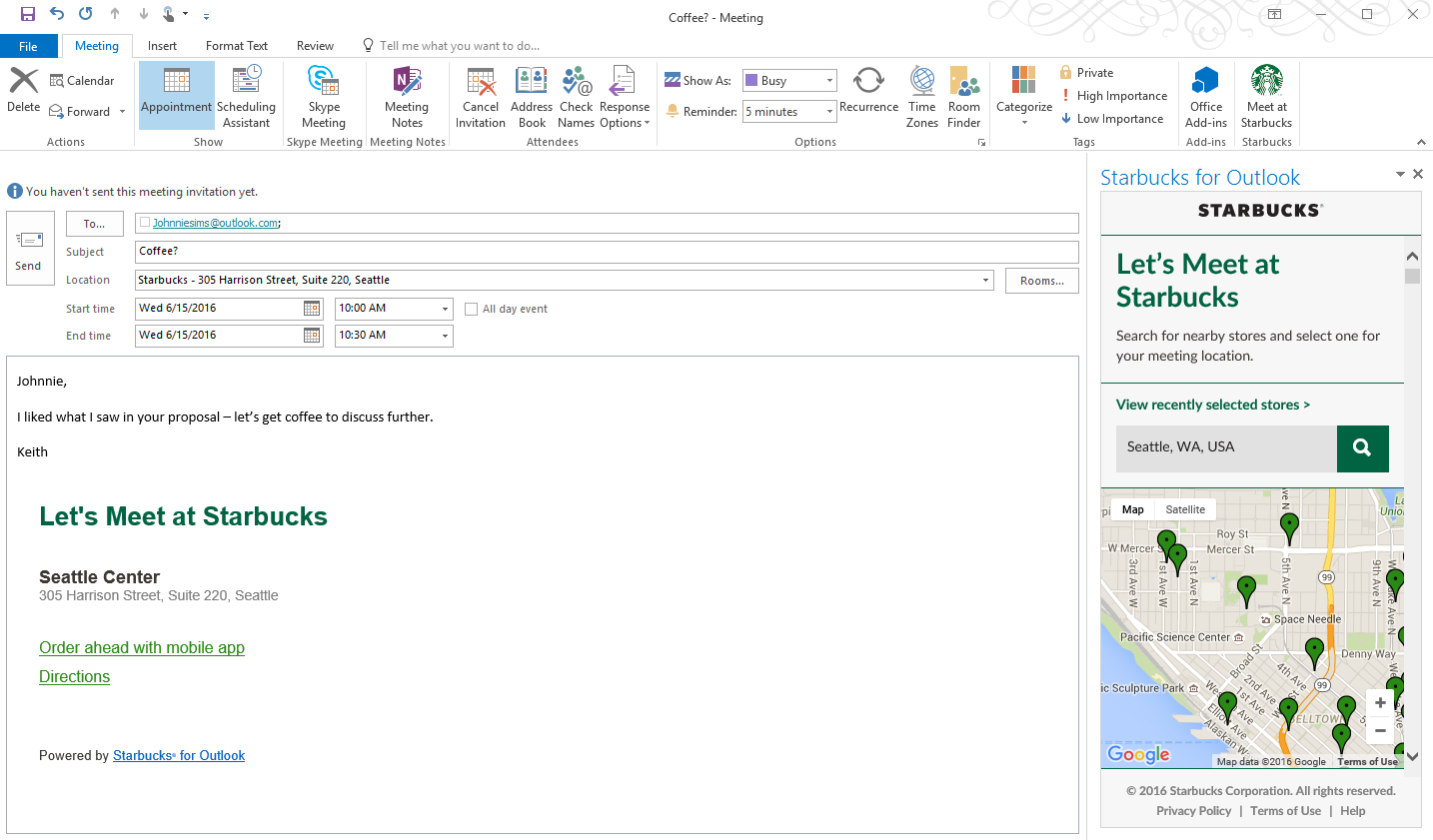Undo the last action

click(x=57, y=14)
